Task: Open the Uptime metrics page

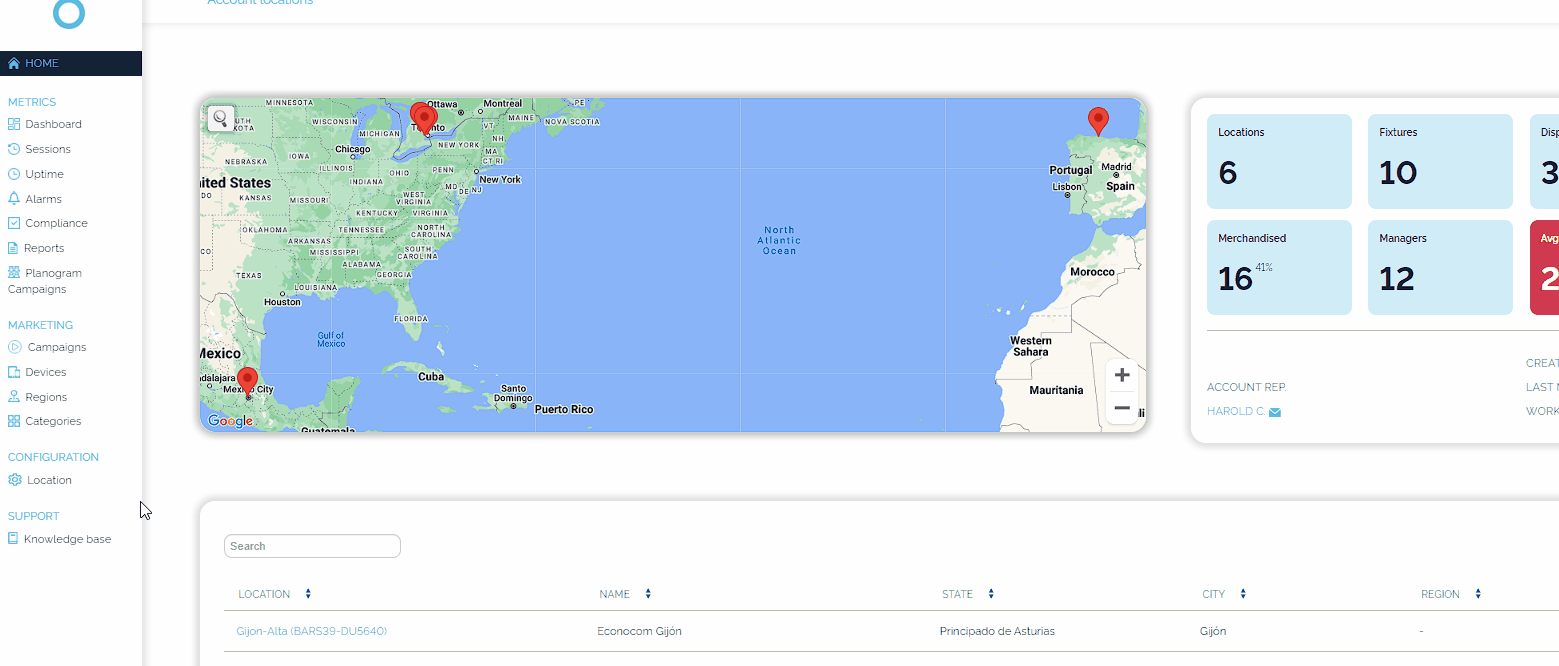Action: coord(44,174)
